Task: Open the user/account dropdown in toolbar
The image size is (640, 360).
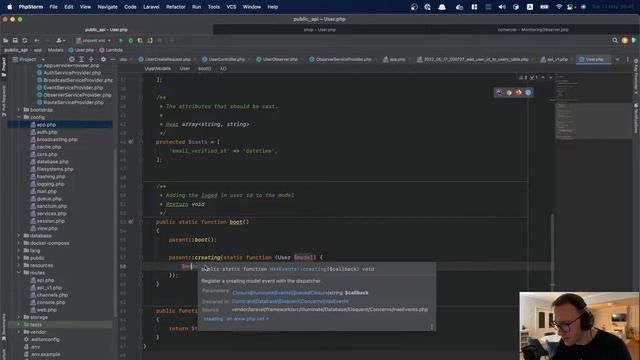Action: point(60,40)
